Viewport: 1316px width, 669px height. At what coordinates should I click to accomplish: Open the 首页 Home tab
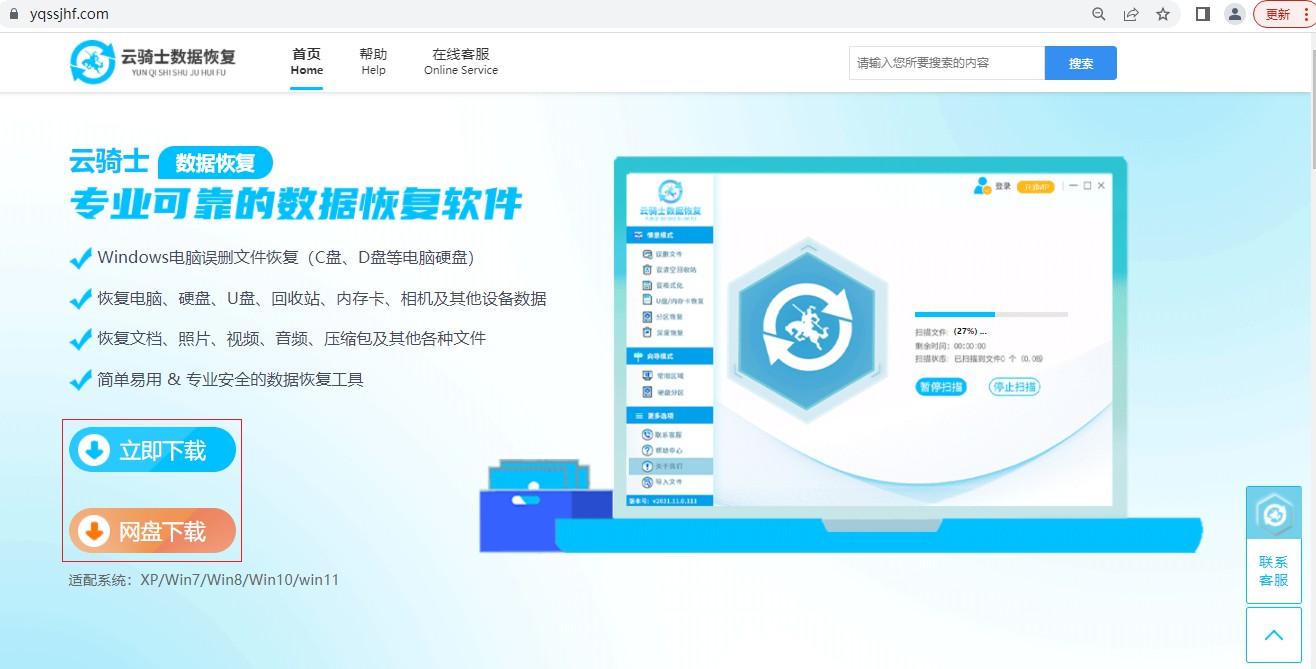pyautogui.click(x=307, y=61)
